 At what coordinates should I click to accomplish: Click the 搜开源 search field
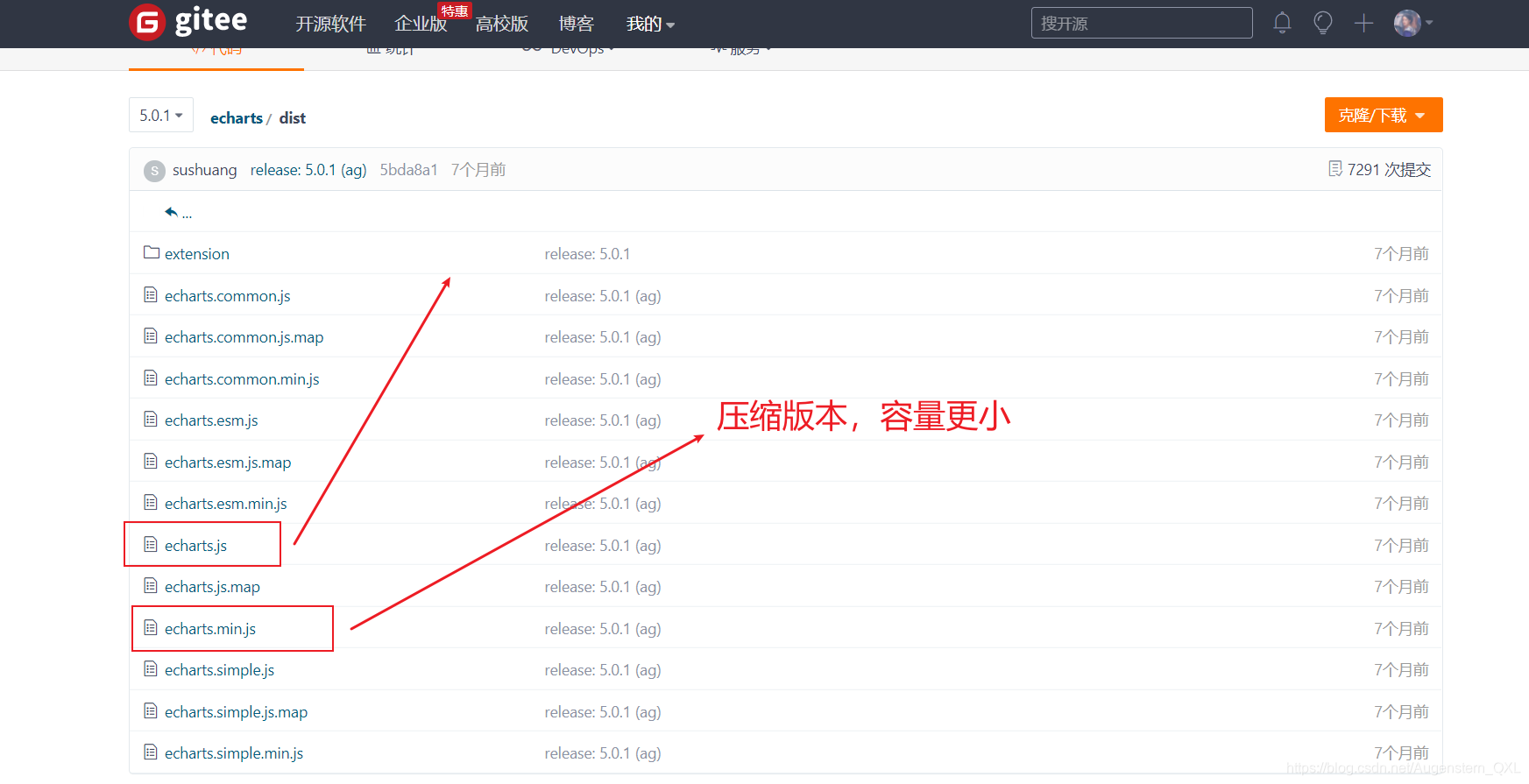pos(1142,23)
